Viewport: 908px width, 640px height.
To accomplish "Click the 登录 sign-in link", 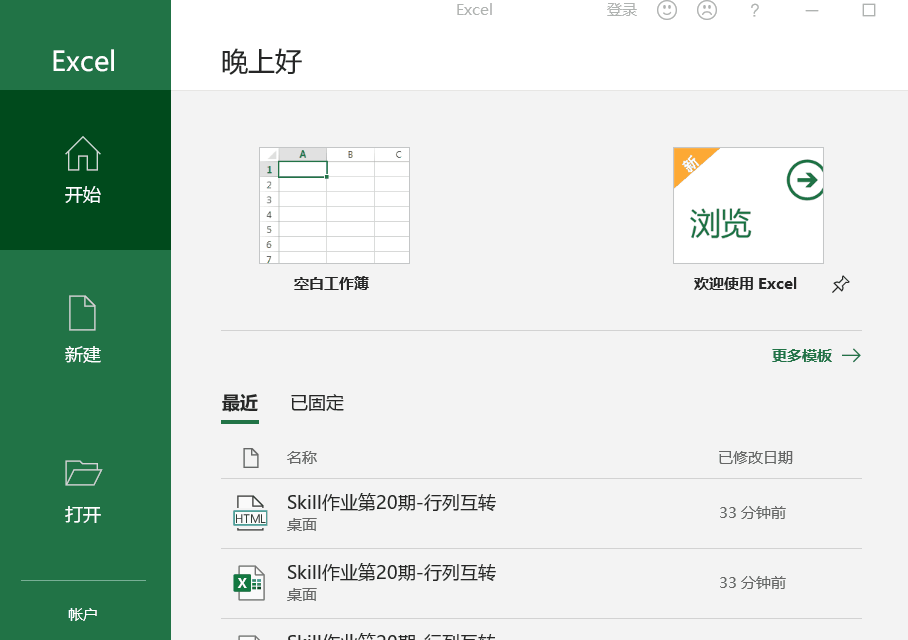I will coord(621,10).
